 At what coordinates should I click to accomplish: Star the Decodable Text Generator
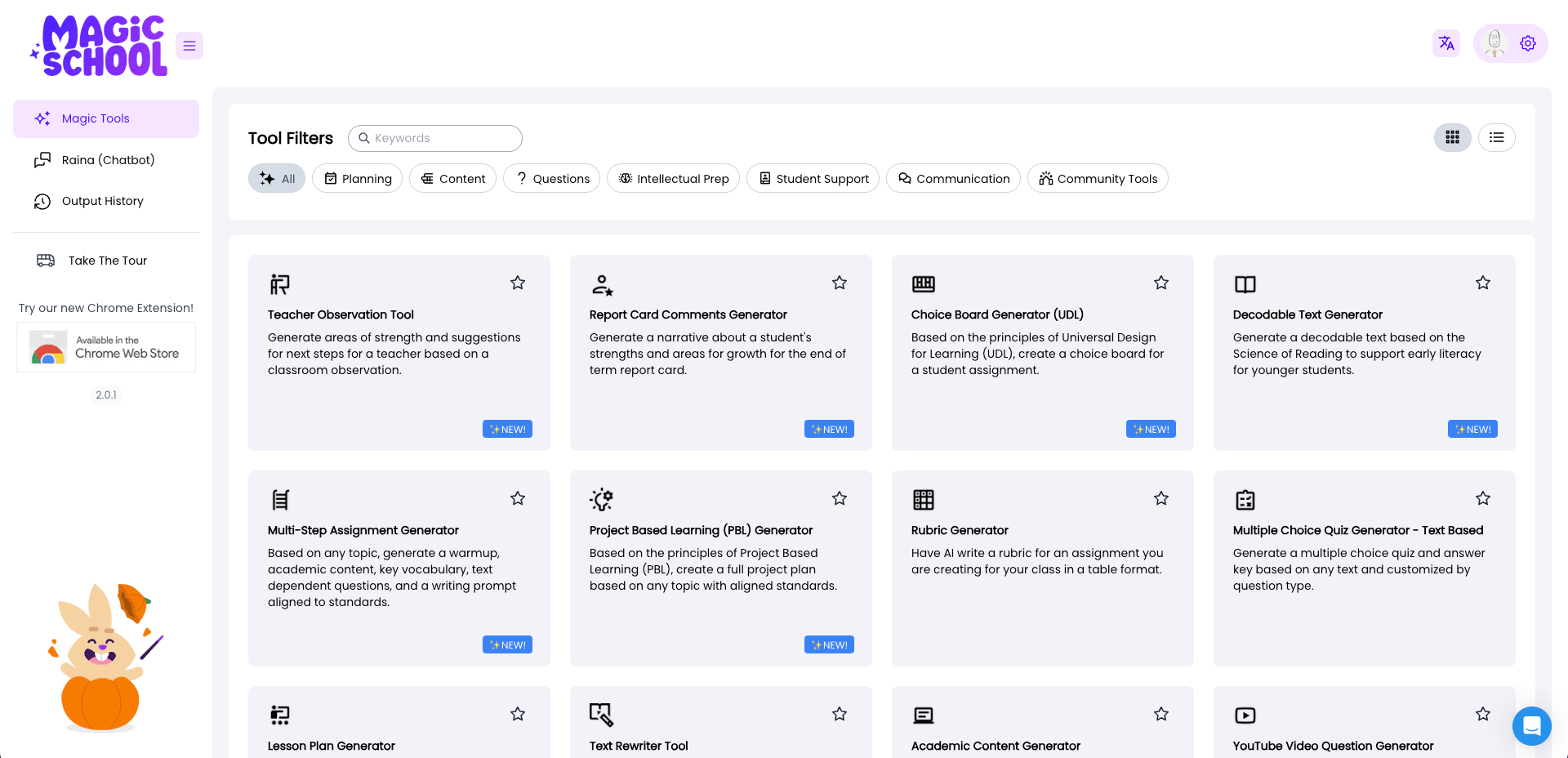(1483, 283)
